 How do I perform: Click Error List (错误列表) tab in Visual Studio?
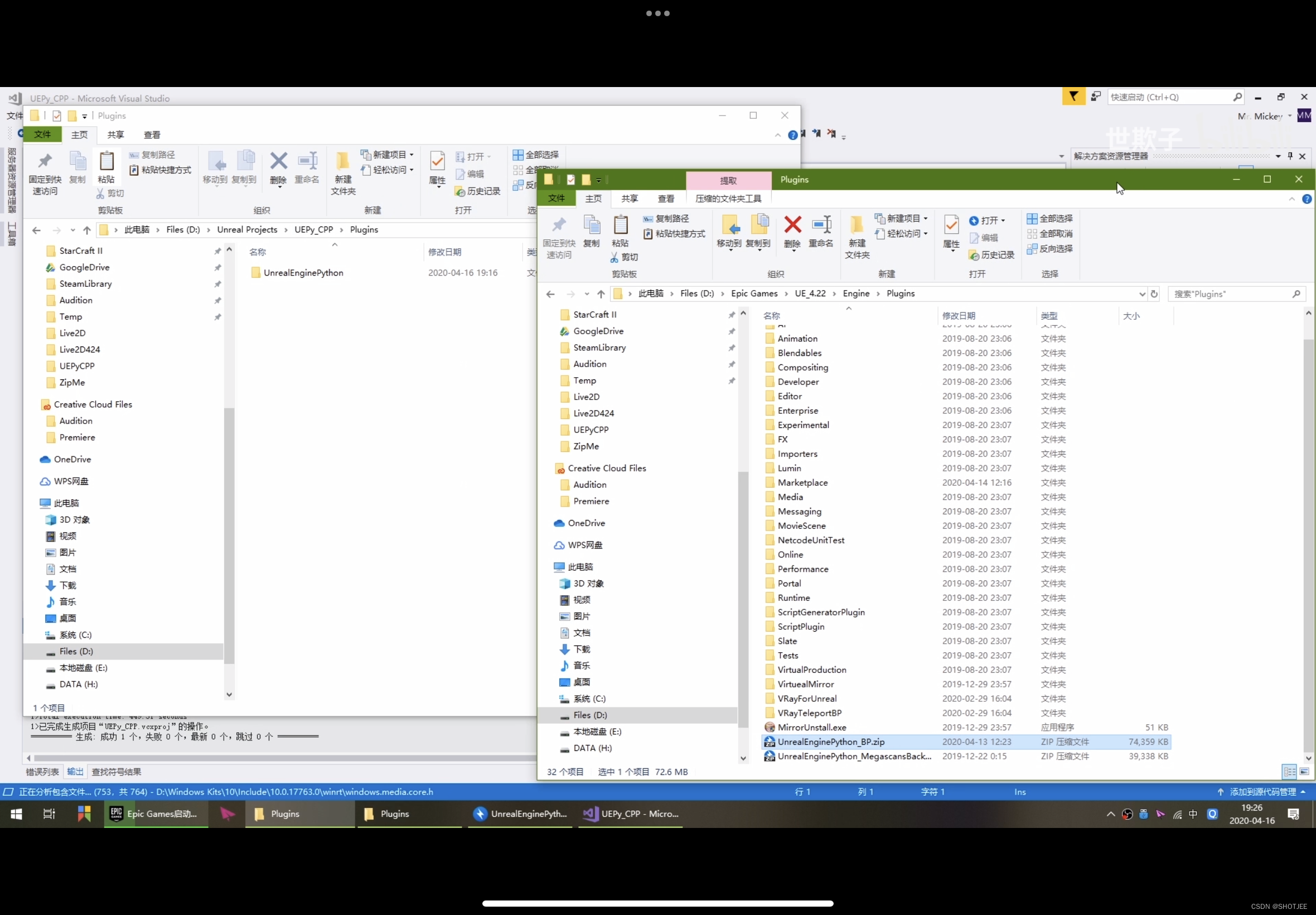(42, 772)
